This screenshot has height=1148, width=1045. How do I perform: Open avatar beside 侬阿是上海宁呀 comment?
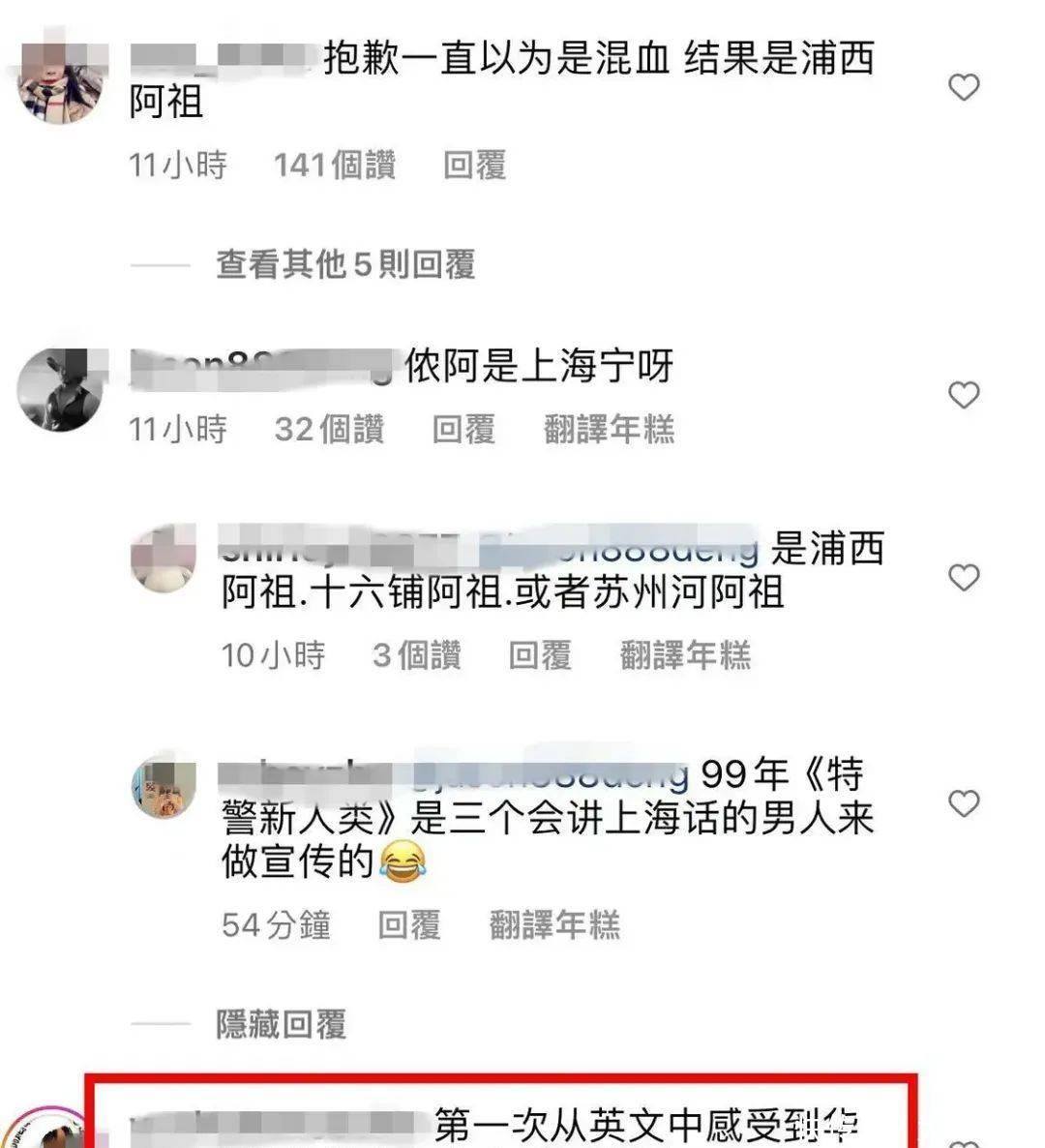point(61,389)
